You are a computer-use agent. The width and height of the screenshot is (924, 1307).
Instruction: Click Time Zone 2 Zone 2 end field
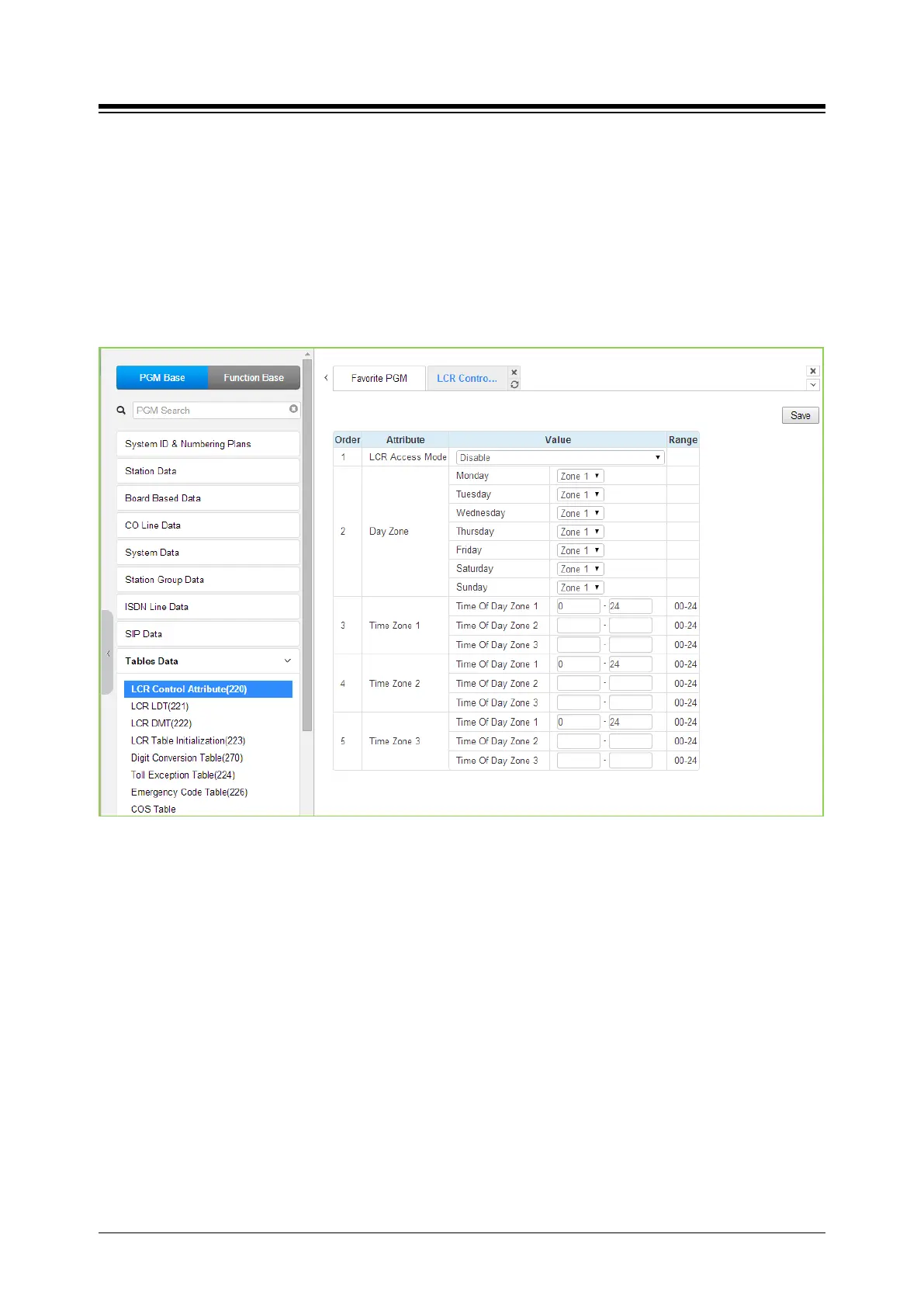(x=631, y=684)
